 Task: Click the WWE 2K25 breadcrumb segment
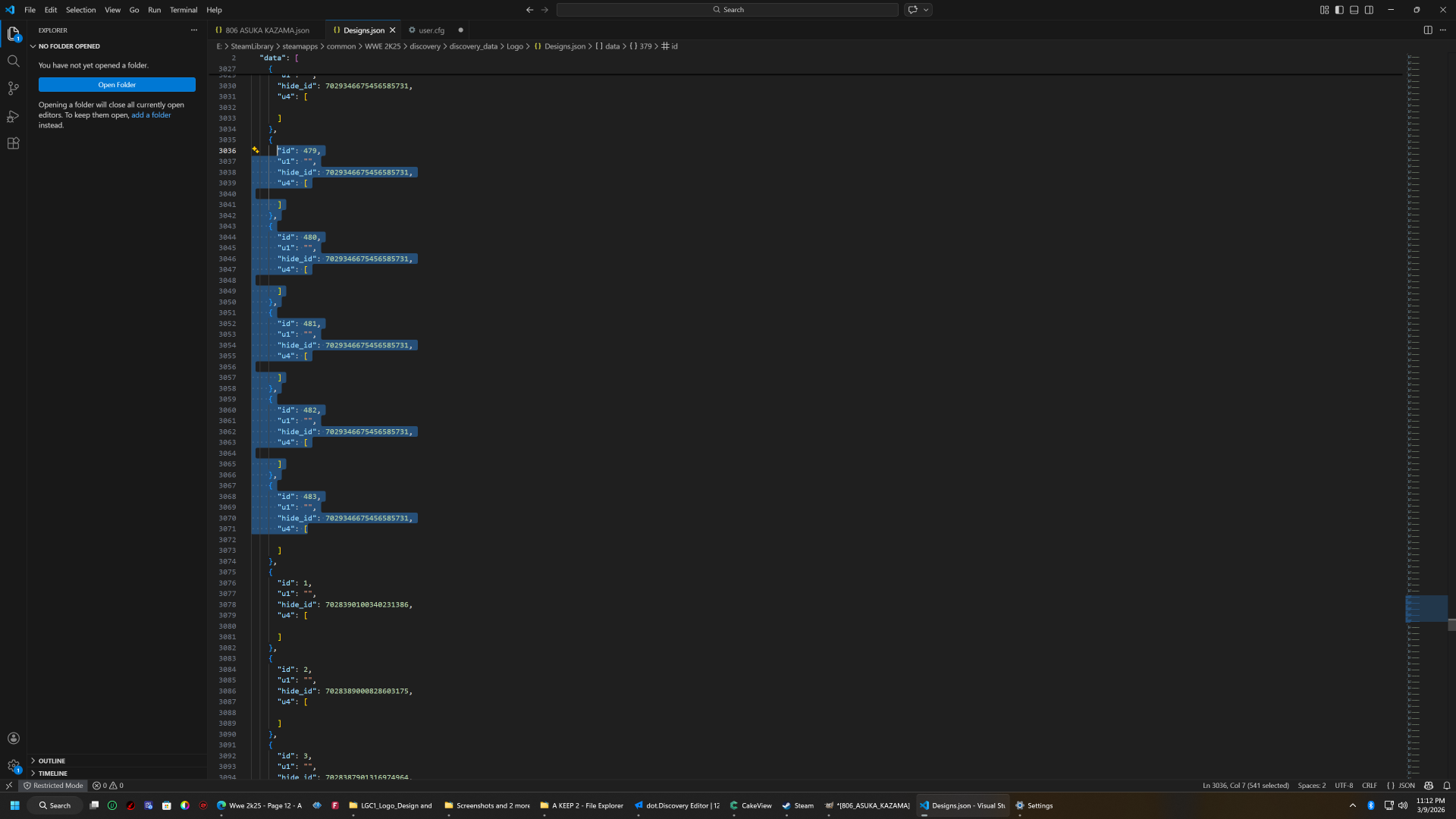click(382, 46)
